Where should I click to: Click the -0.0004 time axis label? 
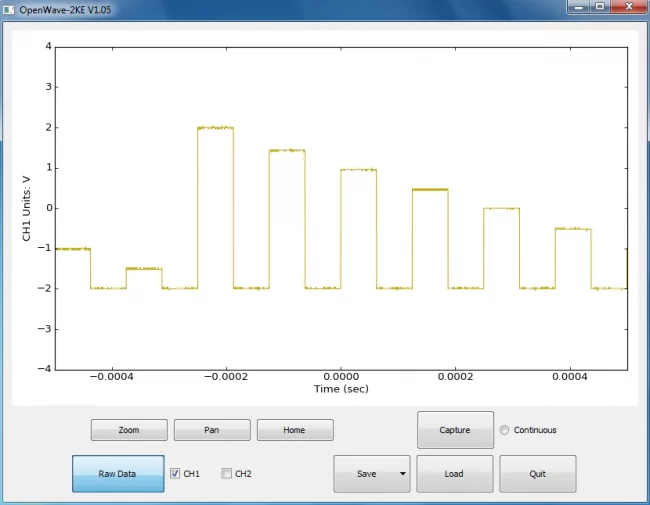click(x=112, y=376)
